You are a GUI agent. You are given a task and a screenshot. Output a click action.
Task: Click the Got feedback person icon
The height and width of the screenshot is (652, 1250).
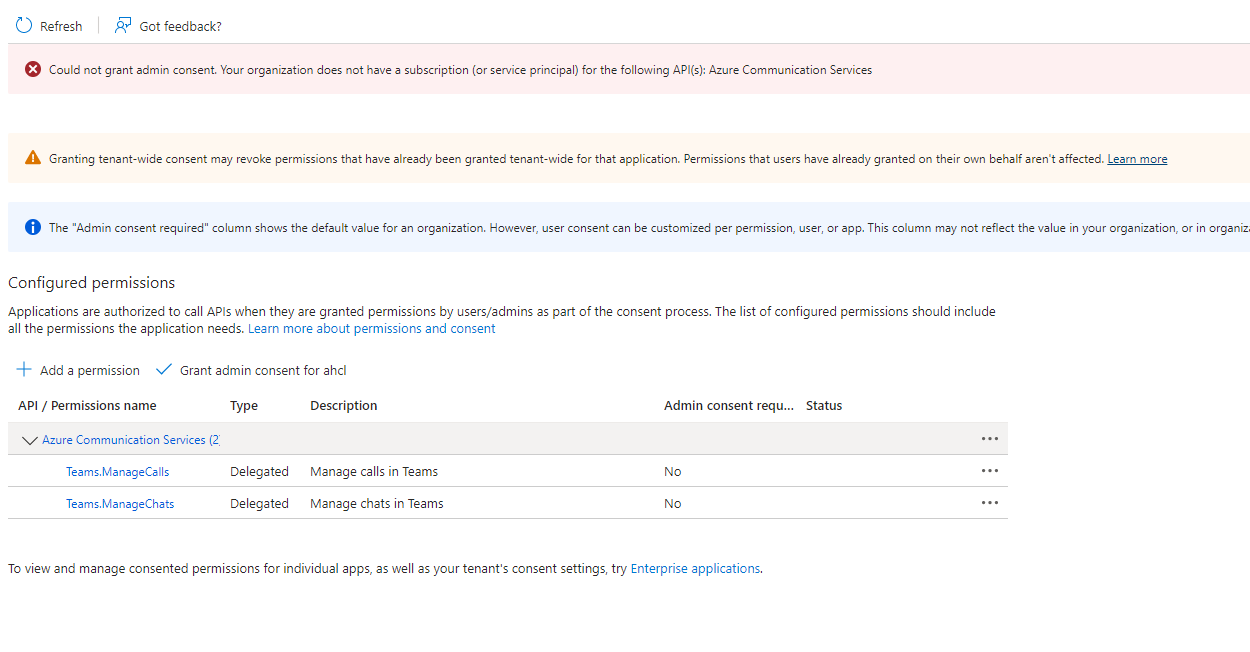(123, 26)
